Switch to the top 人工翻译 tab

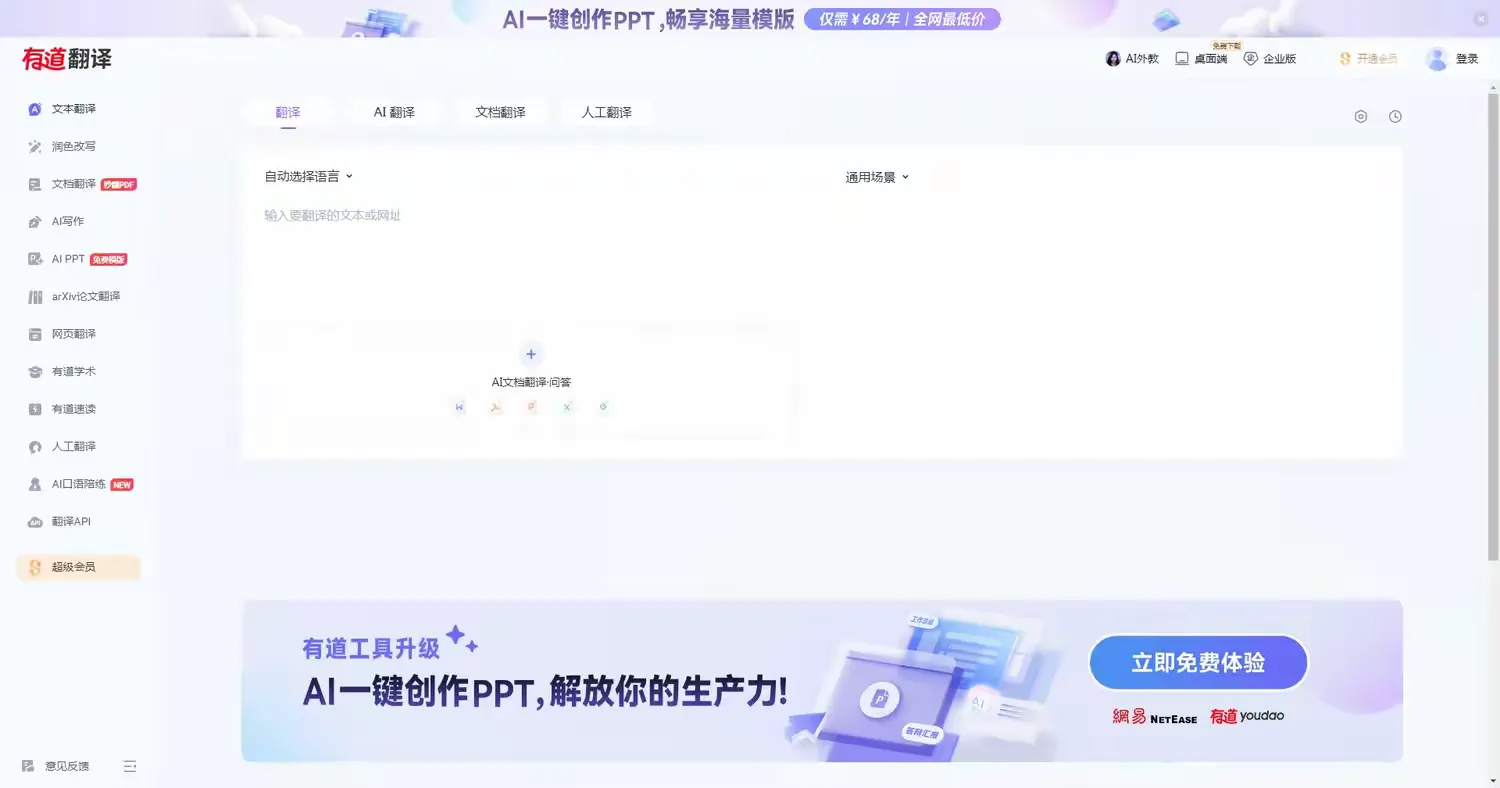coord(607,113)
